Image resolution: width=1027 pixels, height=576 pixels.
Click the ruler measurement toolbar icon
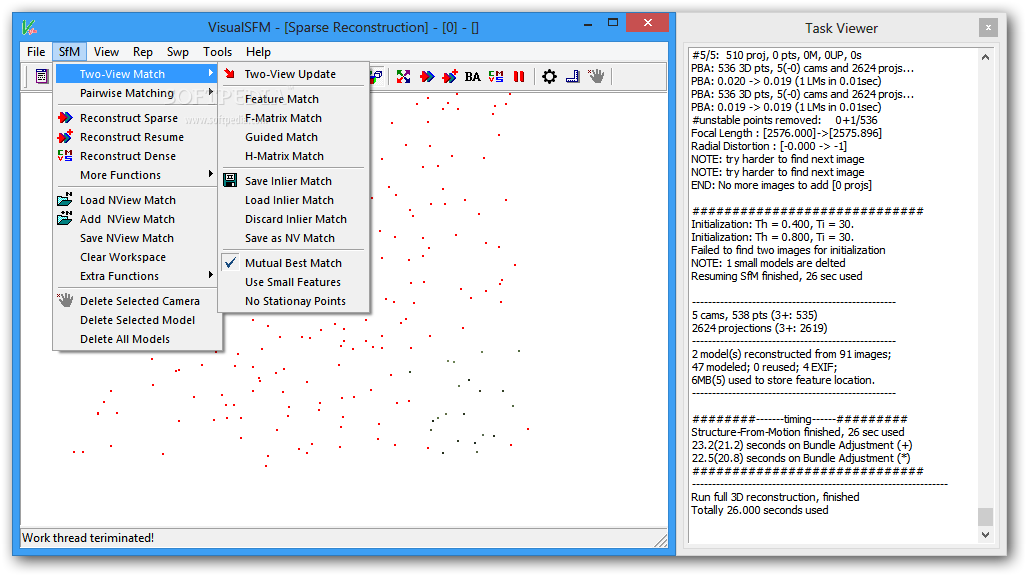tap(572, 77)
